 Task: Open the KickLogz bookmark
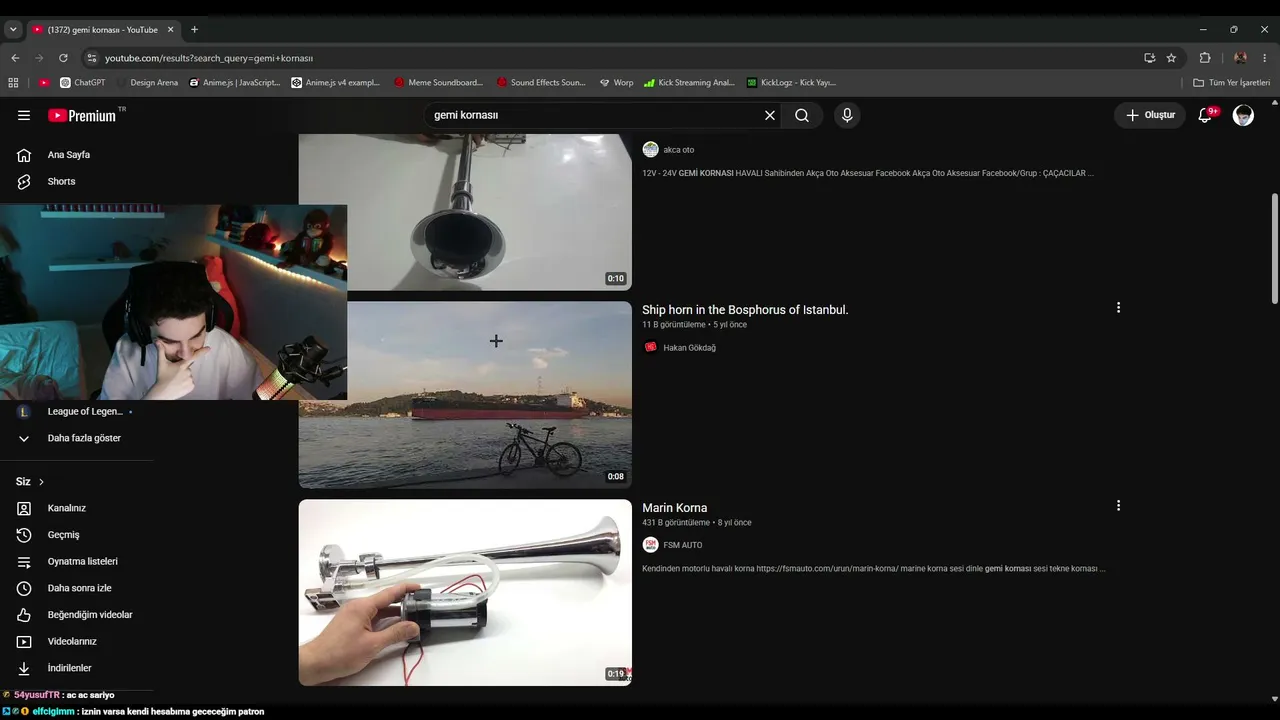[x=791, y=83]
